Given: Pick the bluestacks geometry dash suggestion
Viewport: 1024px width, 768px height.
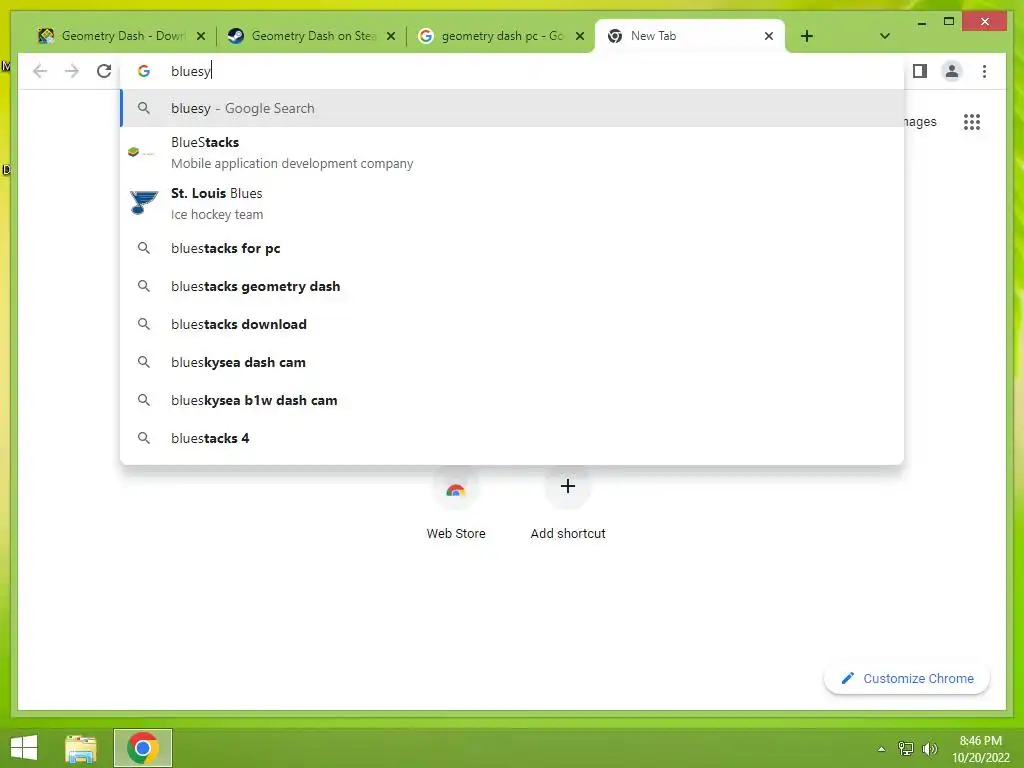Looking at the screenshot, I should pos(512,286).
